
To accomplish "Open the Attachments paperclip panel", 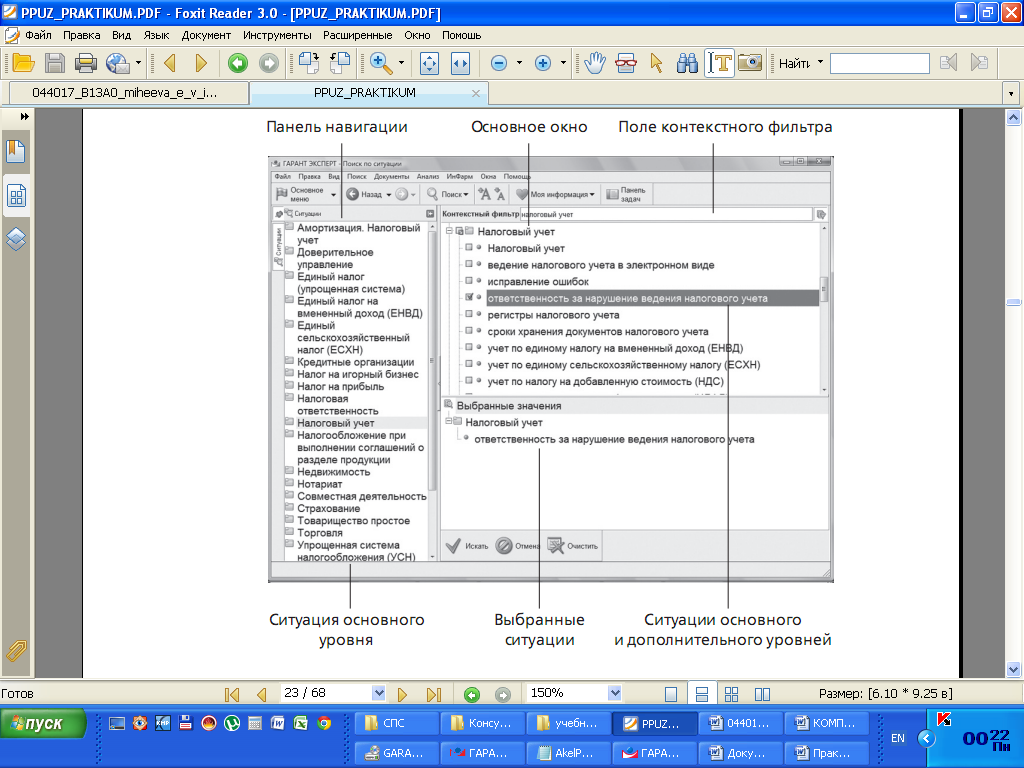I will tap(16, 650).
